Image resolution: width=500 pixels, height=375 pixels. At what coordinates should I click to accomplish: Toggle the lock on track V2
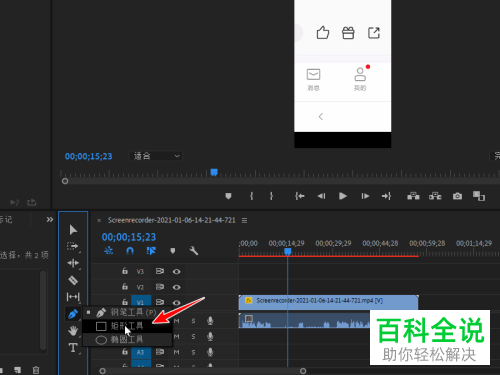click(x=125, y=287)
